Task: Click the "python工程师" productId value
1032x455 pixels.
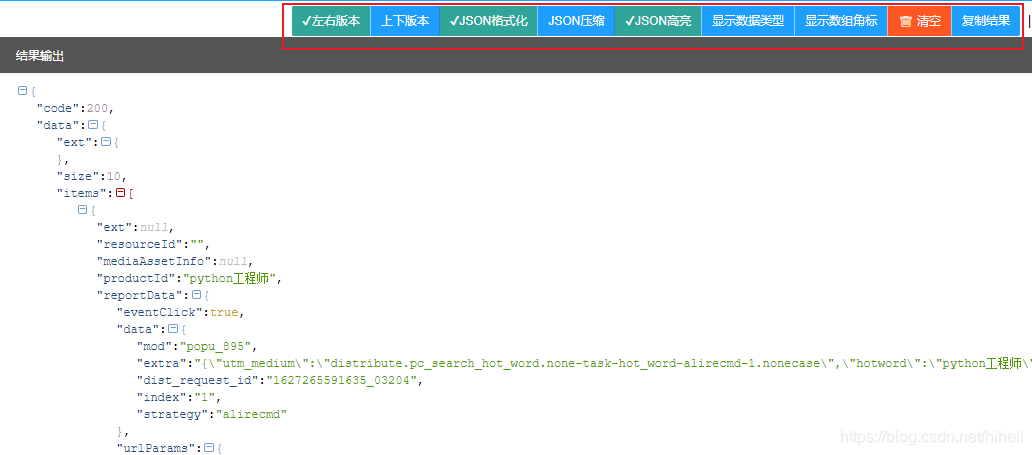Action: [x=230, y=279]
